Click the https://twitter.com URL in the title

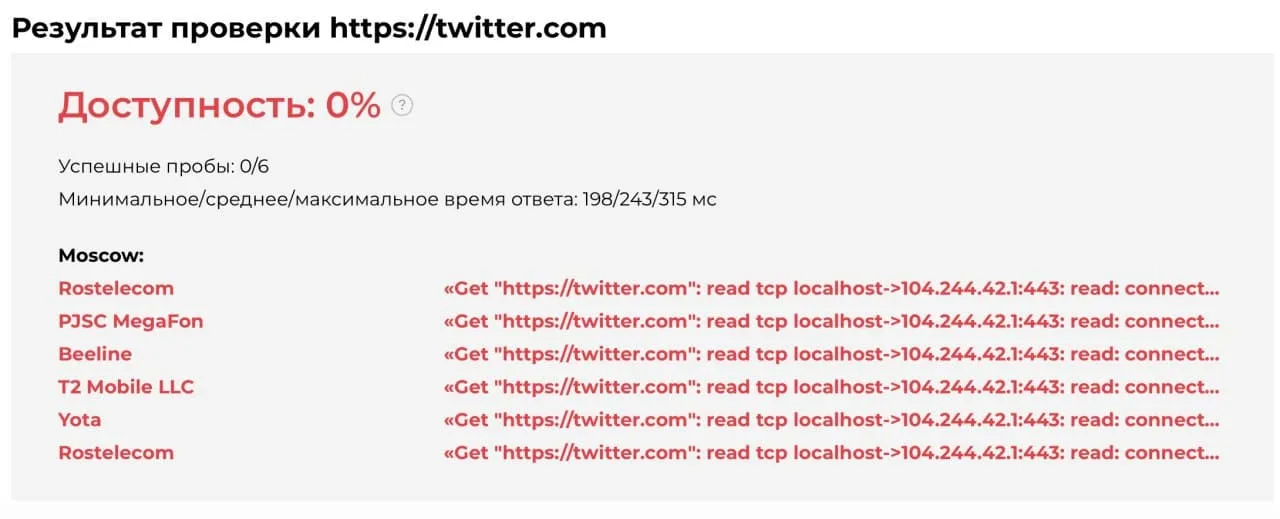[468, 27]
